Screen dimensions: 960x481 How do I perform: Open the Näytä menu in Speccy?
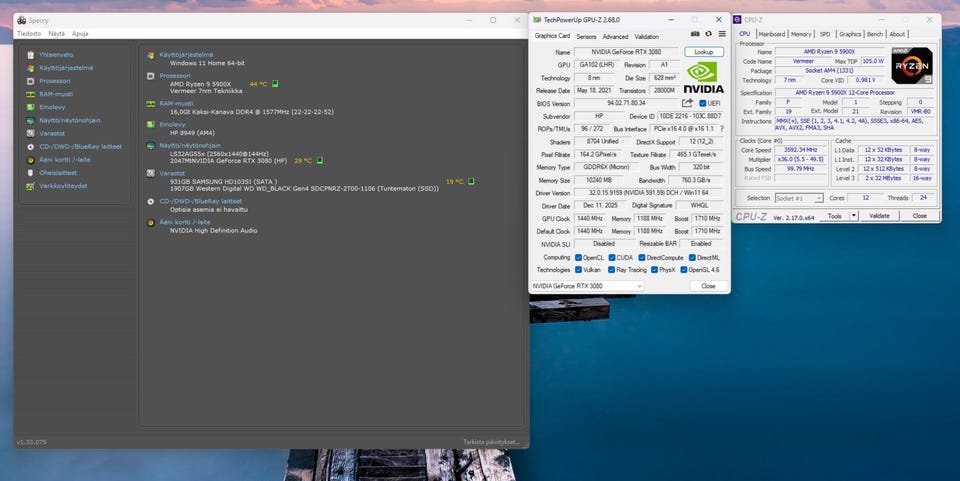click(56, 34)
